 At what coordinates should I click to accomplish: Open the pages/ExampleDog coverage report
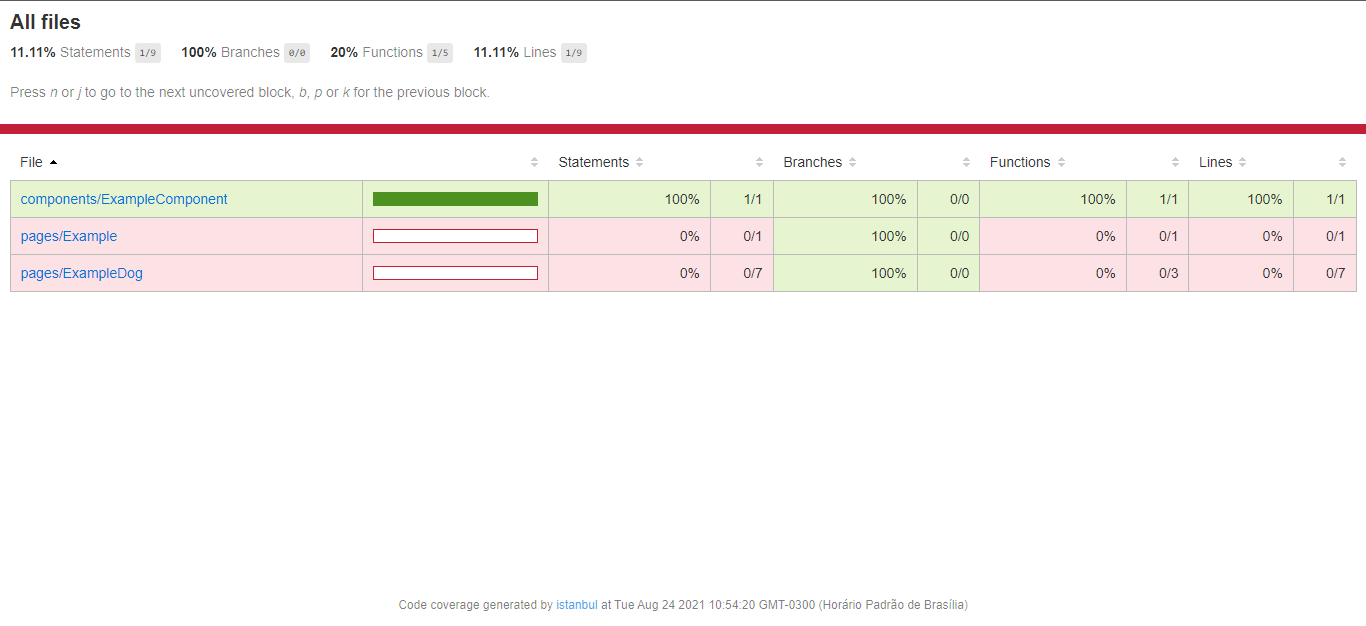pos(81,272)
